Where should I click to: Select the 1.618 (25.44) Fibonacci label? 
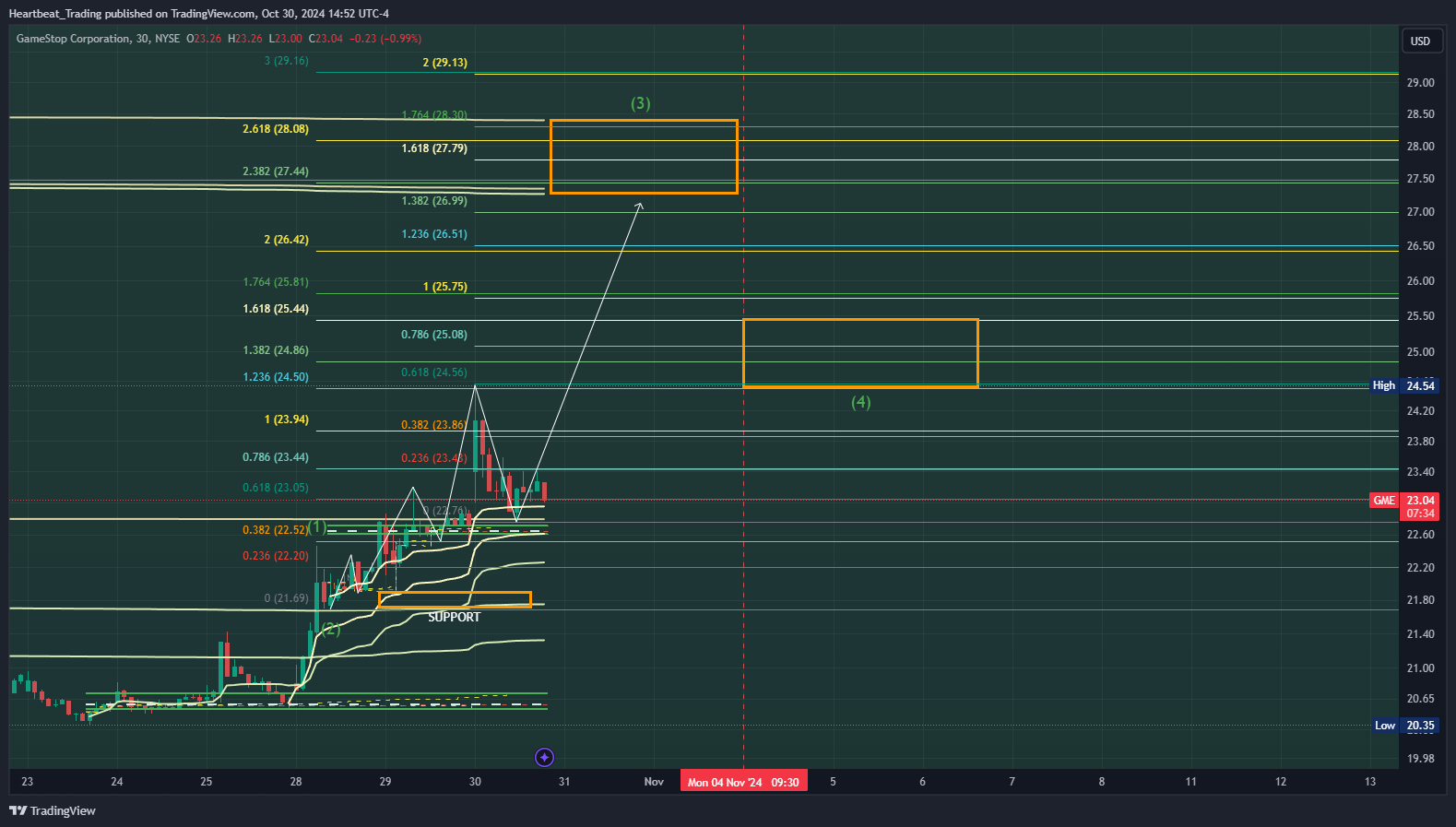click(276, 309)
